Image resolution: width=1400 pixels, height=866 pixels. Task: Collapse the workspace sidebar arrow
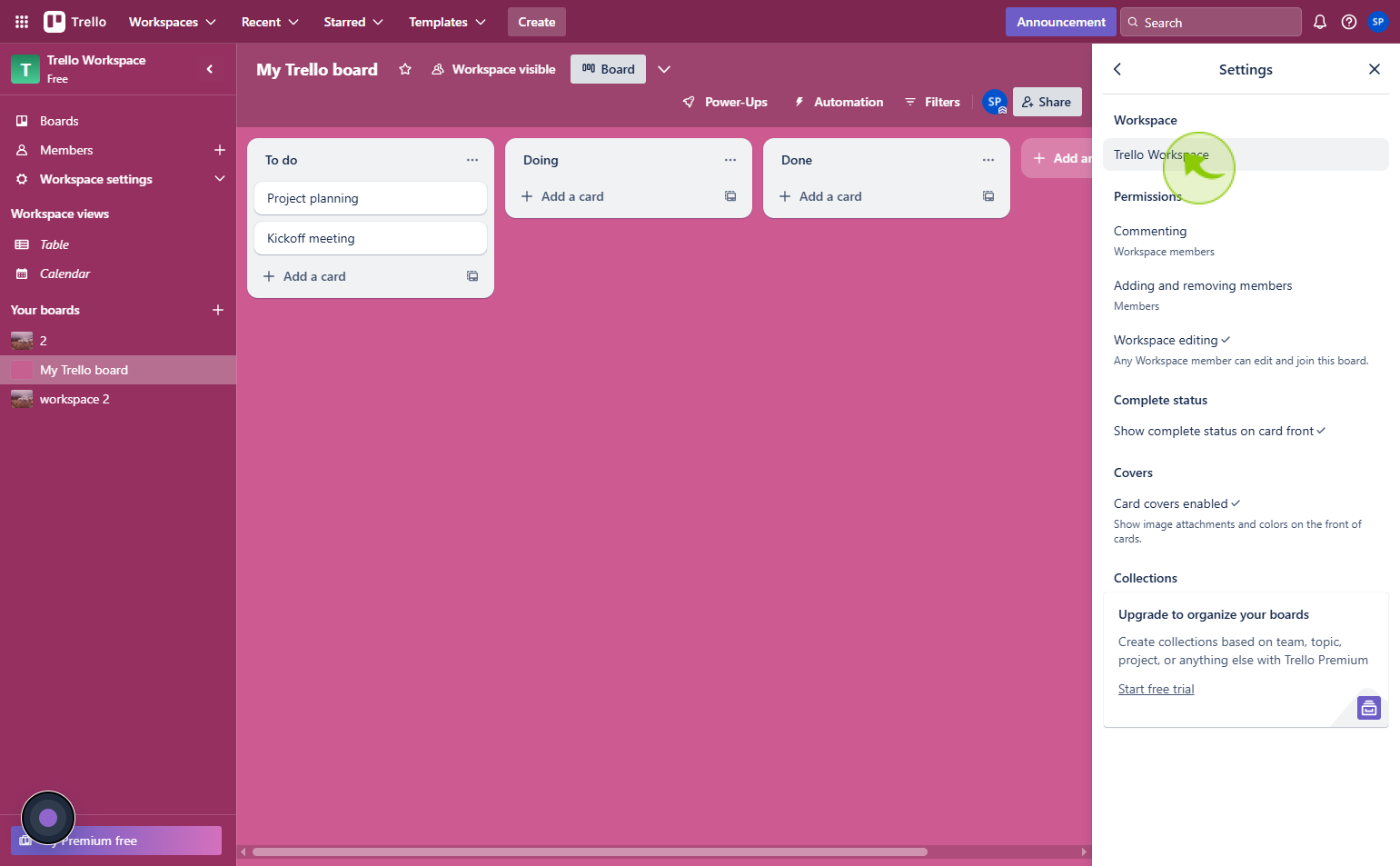pyautogui.click(x=210, y=69)
